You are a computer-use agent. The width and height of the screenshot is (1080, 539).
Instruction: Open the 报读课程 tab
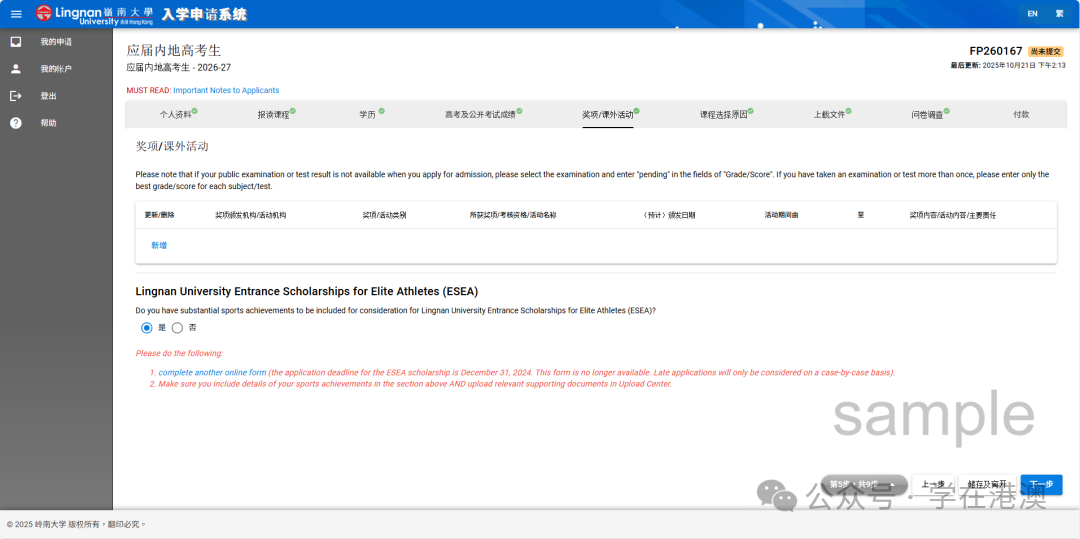coord(275,115)
